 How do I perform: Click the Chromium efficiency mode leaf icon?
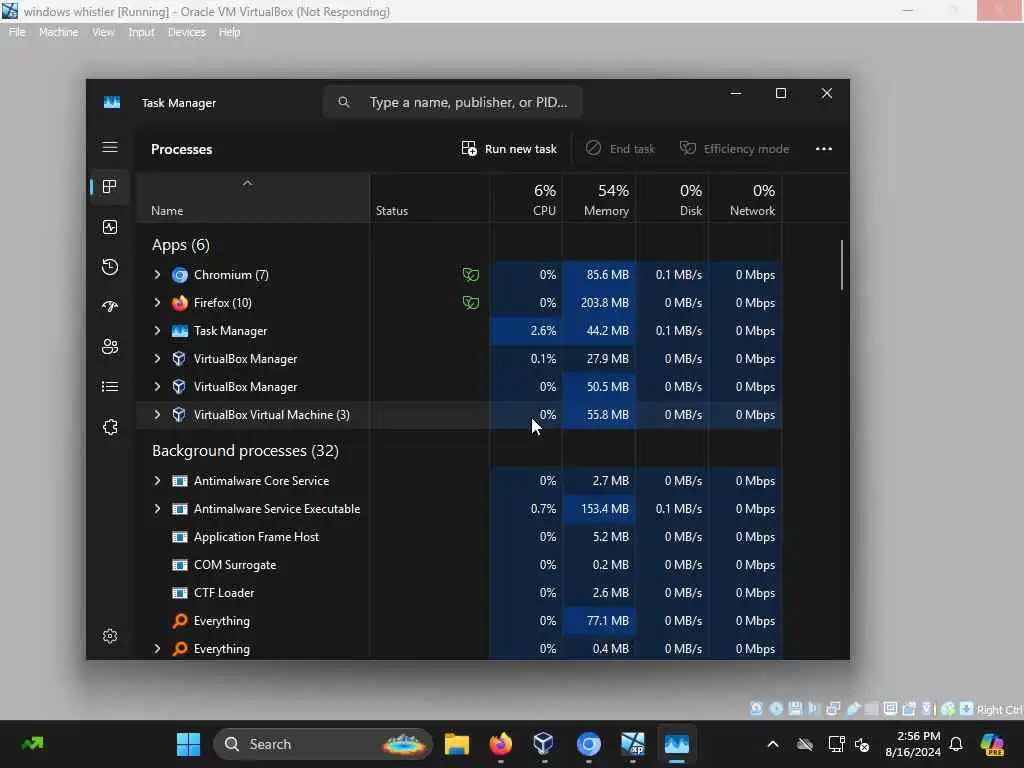pyautogui.click(x=471, y=275)
